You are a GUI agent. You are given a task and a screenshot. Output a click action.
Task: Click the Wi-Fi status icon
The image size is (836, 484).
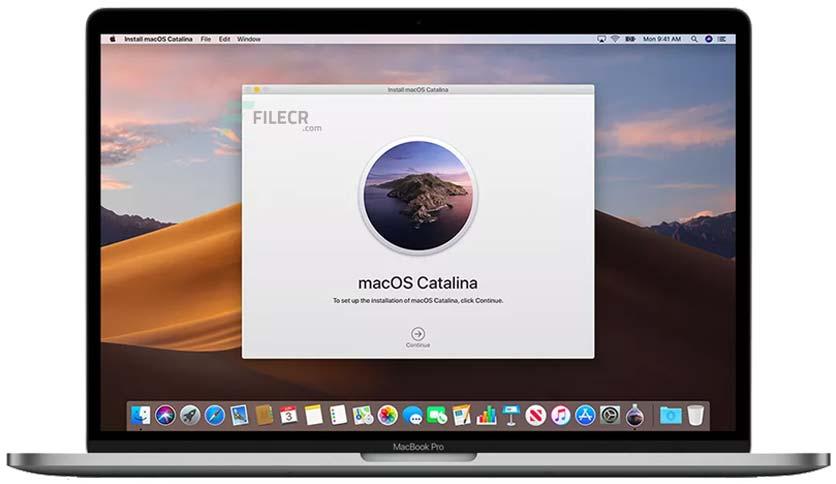coord(615,39)
